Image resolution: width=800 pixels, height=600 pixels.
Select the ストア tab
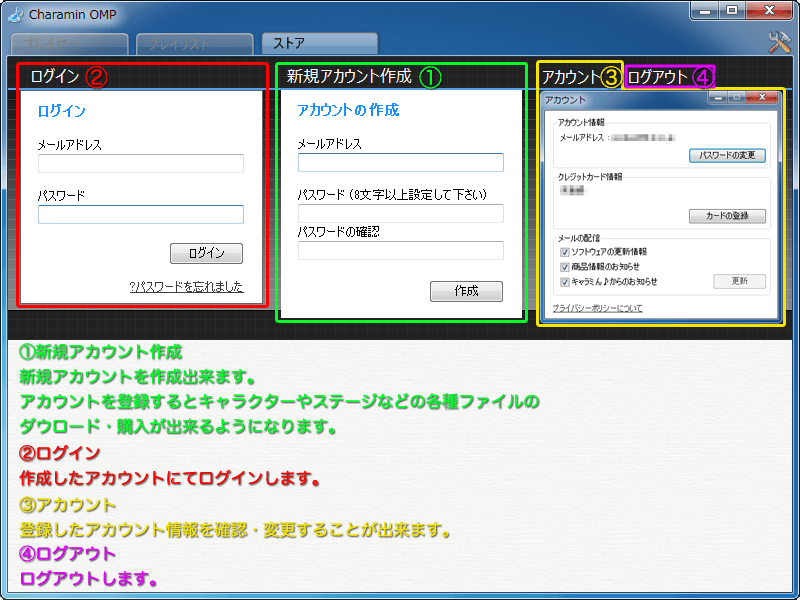pyautogui.click(x=320, y=43)
